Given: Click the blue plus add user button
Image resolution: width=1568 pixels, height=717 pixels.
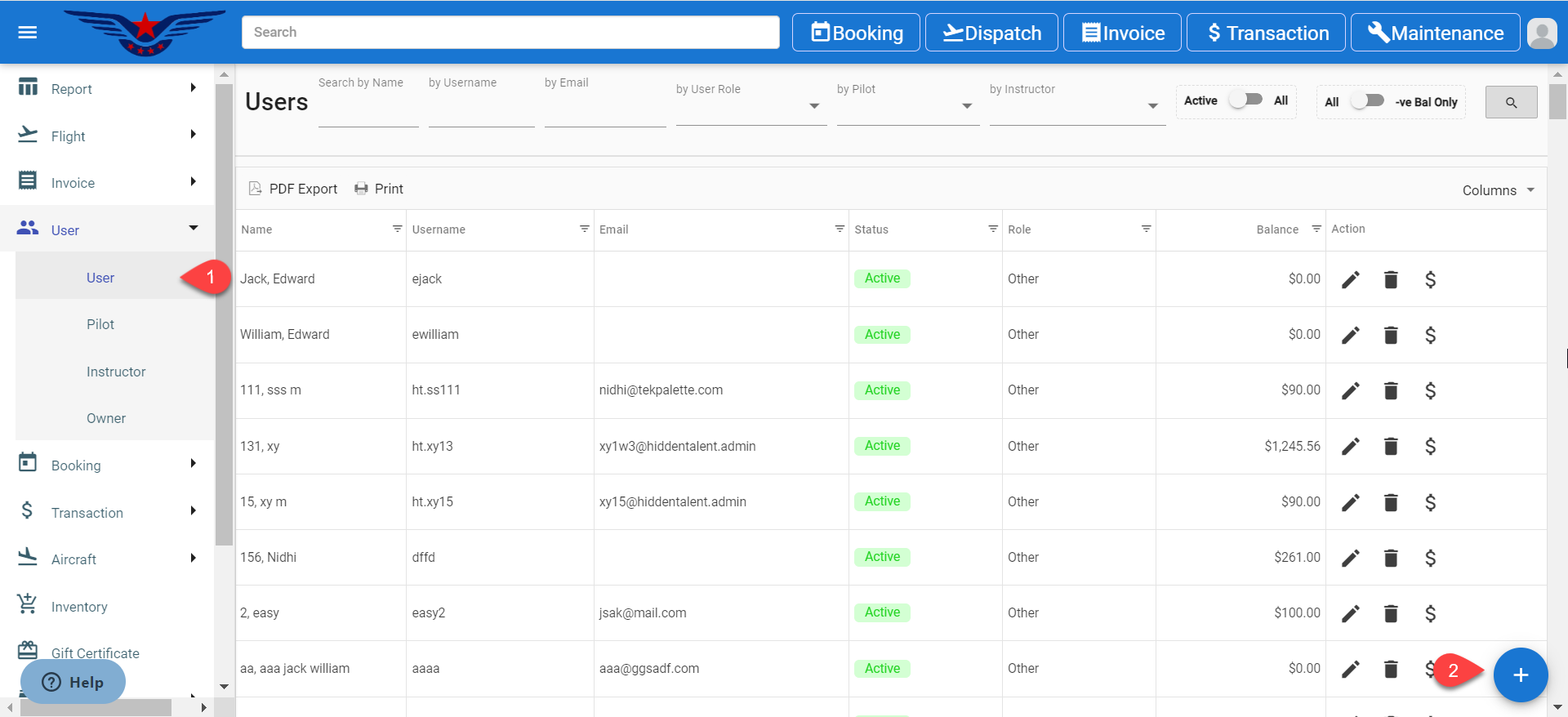Looking at the screenshot, I should click(1520, 675).
